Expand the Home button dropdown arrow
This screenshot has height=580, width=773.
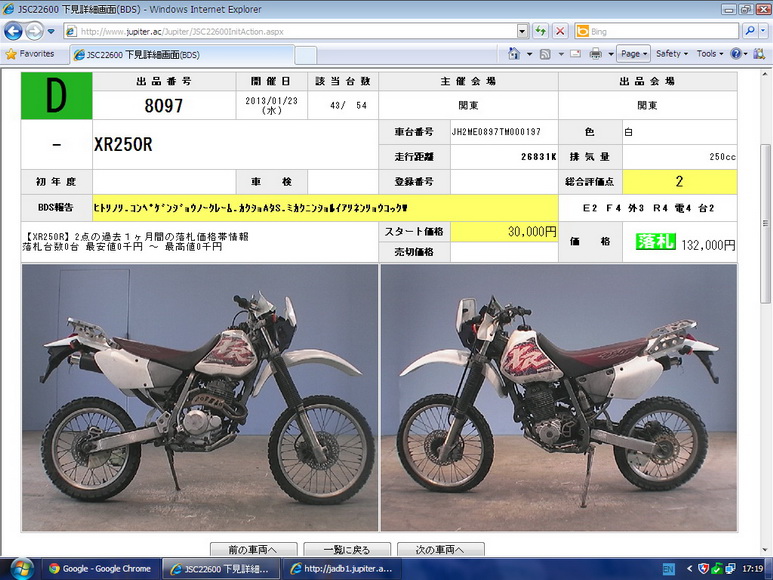529,54
